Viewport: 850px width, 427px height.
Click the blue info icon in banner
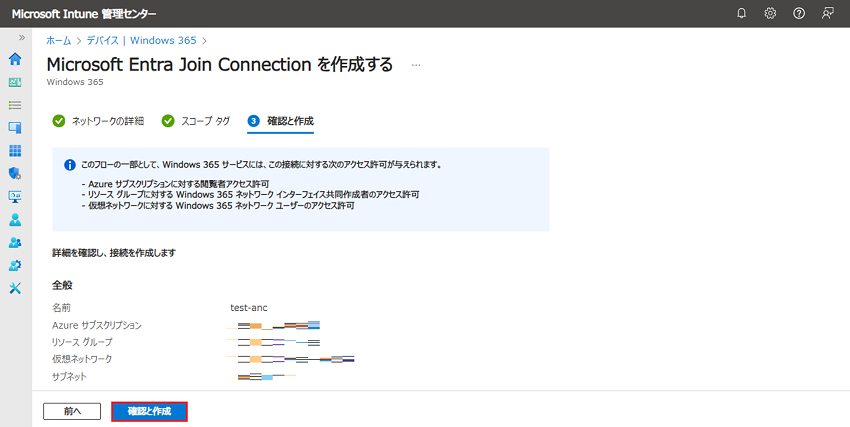69,165
